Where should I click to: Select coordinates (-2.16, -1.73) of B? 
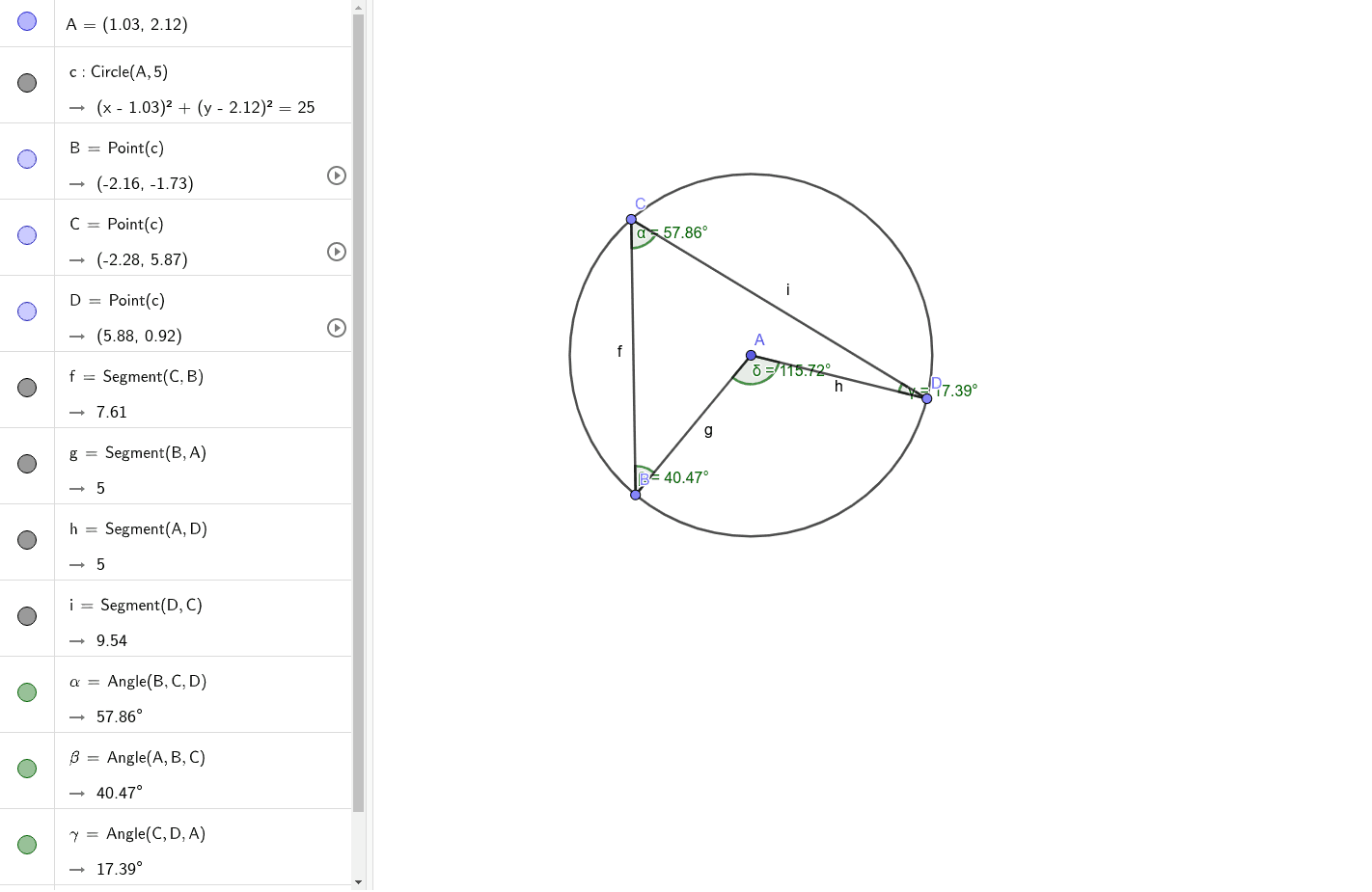tap(145, 184)
